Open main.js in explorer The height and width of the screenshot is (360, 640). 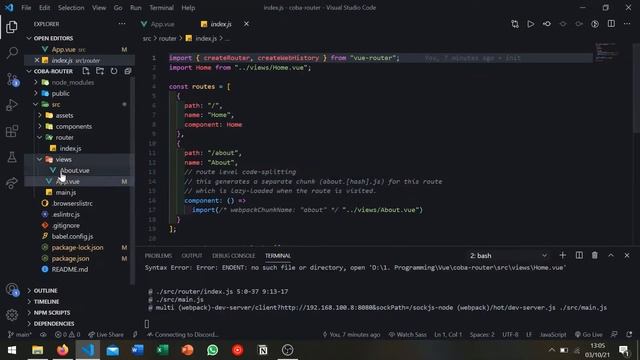tap(66, 192)
